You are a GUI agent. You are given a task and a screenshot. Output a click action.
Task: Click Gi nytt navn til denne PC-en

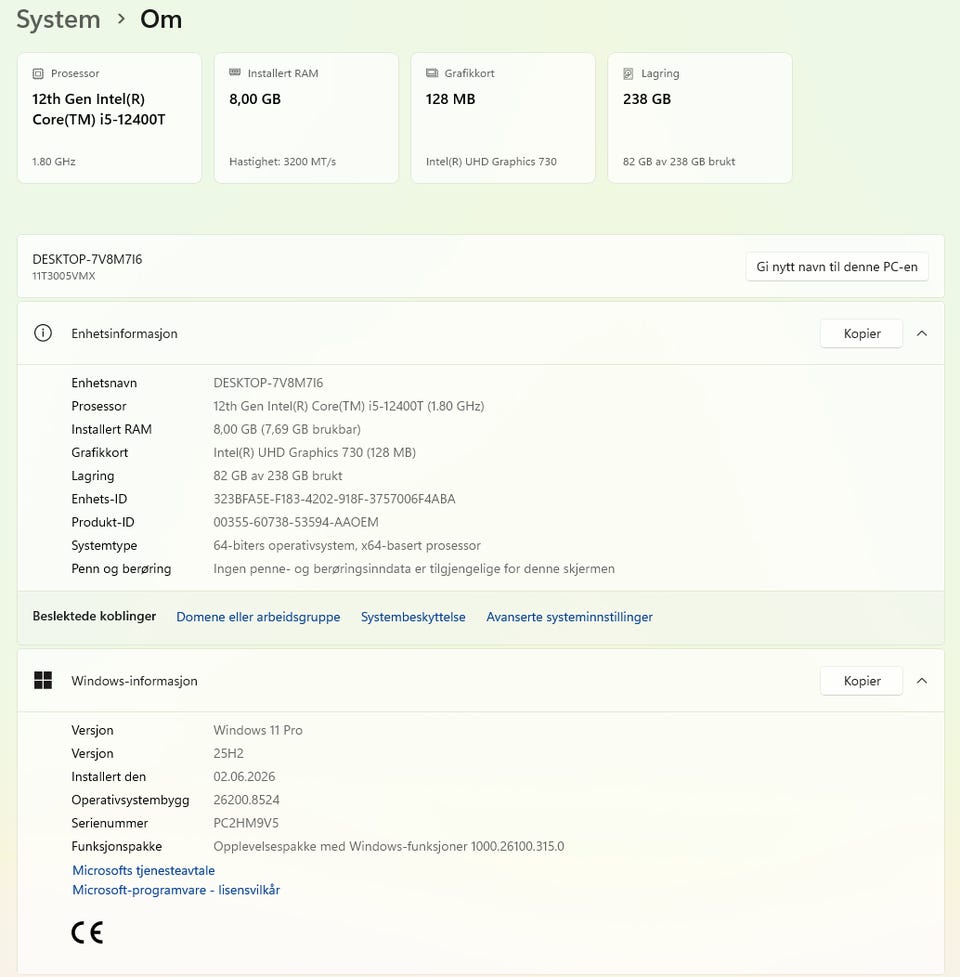tap(837, 267)
